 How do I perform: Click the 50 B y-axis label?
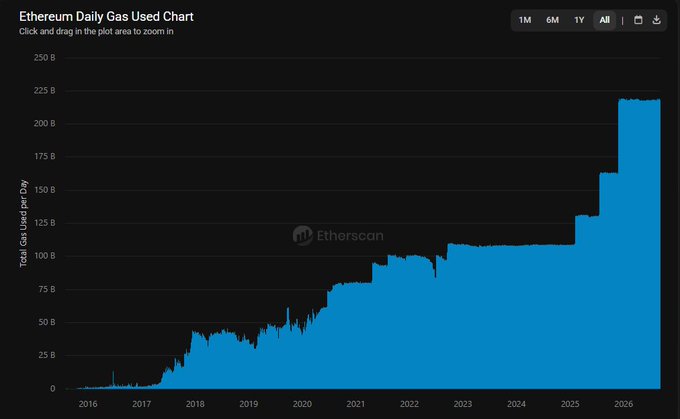coord(47,322)
